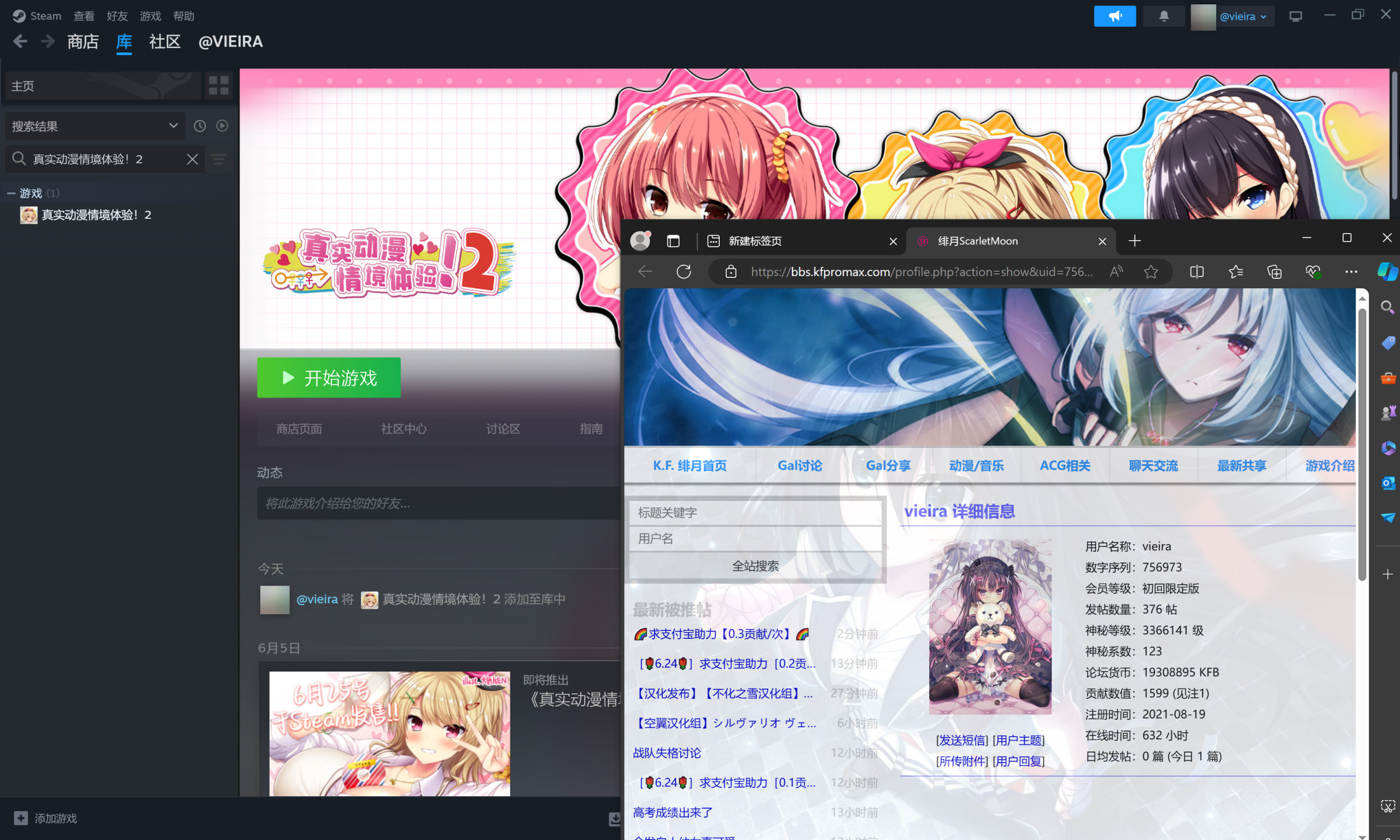
Task: Click the browser page vertical scrollbar
Action: tap(1362, 441)
